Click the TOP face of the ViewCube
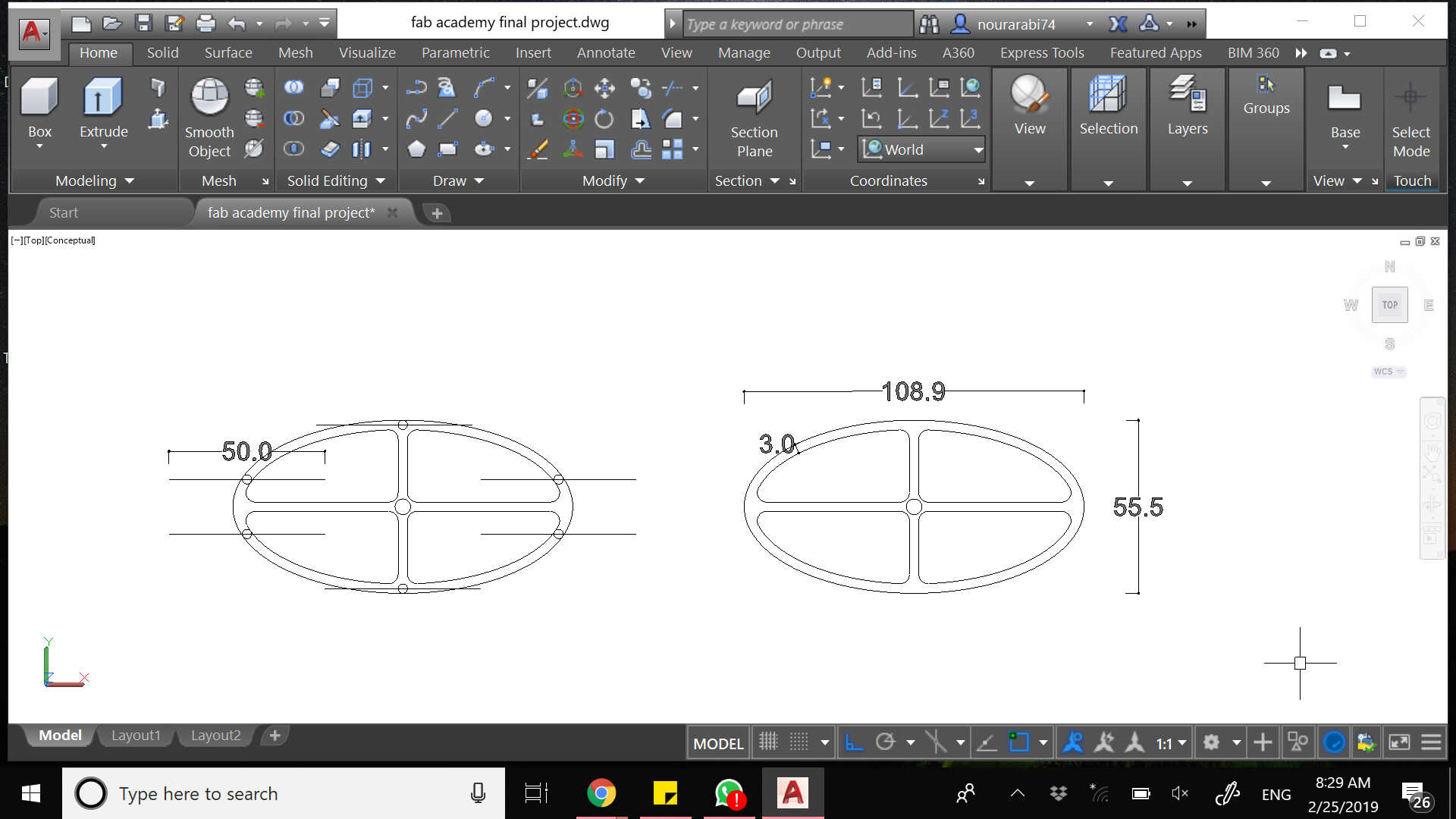Image resolution: width=1456 pixels, height=819 pixels. pyautogui.click(x=1389, y=305)
